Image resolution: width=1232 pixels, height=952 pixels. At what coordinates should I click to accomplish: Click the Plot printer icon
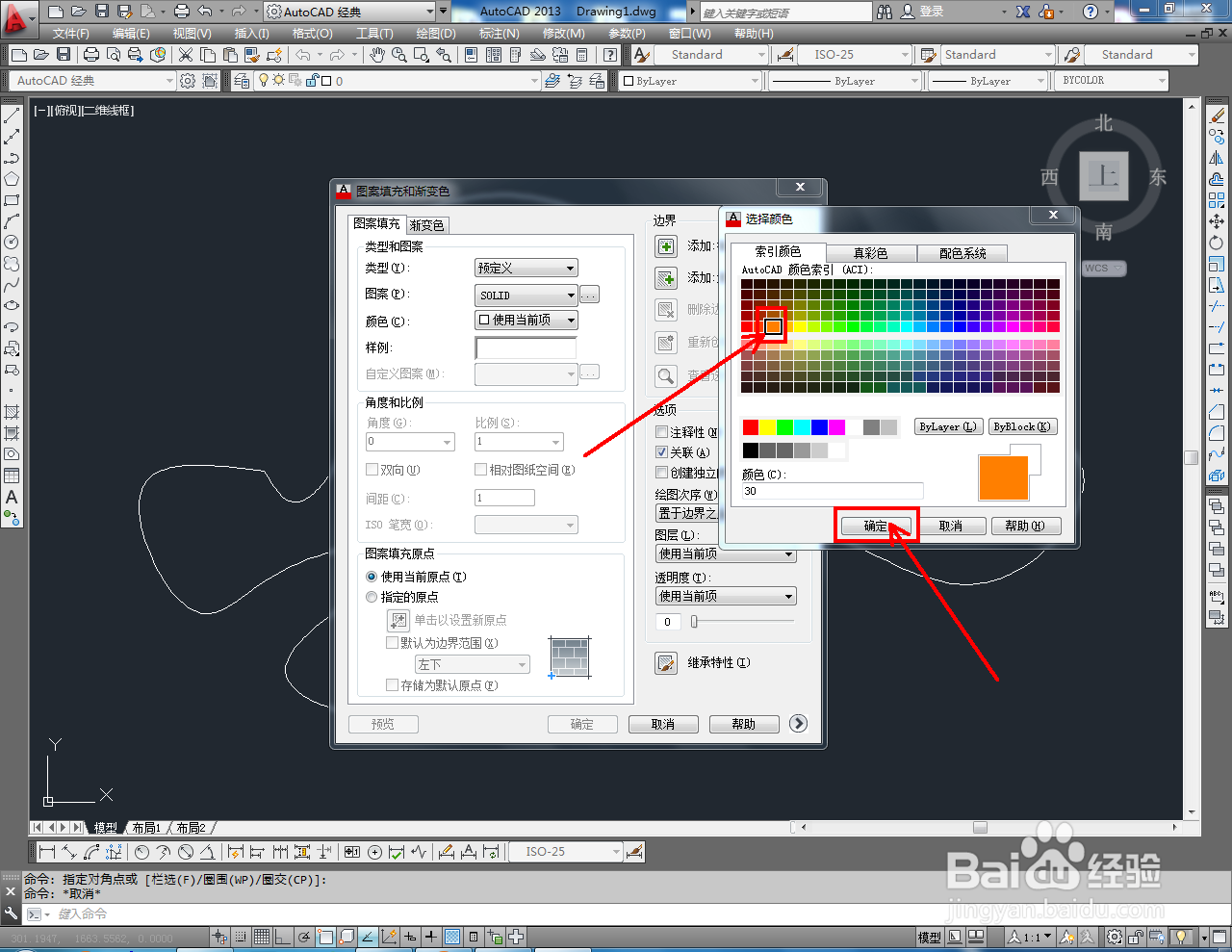[91, 55]
